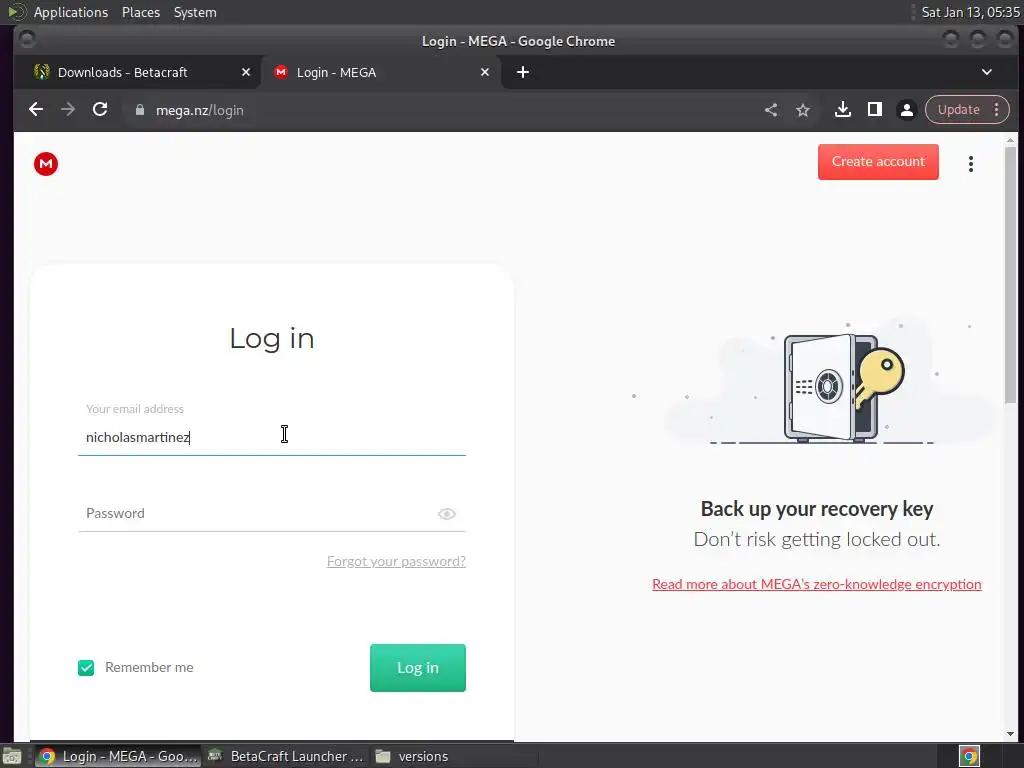Go back using browser back arrow

[36, 110]
